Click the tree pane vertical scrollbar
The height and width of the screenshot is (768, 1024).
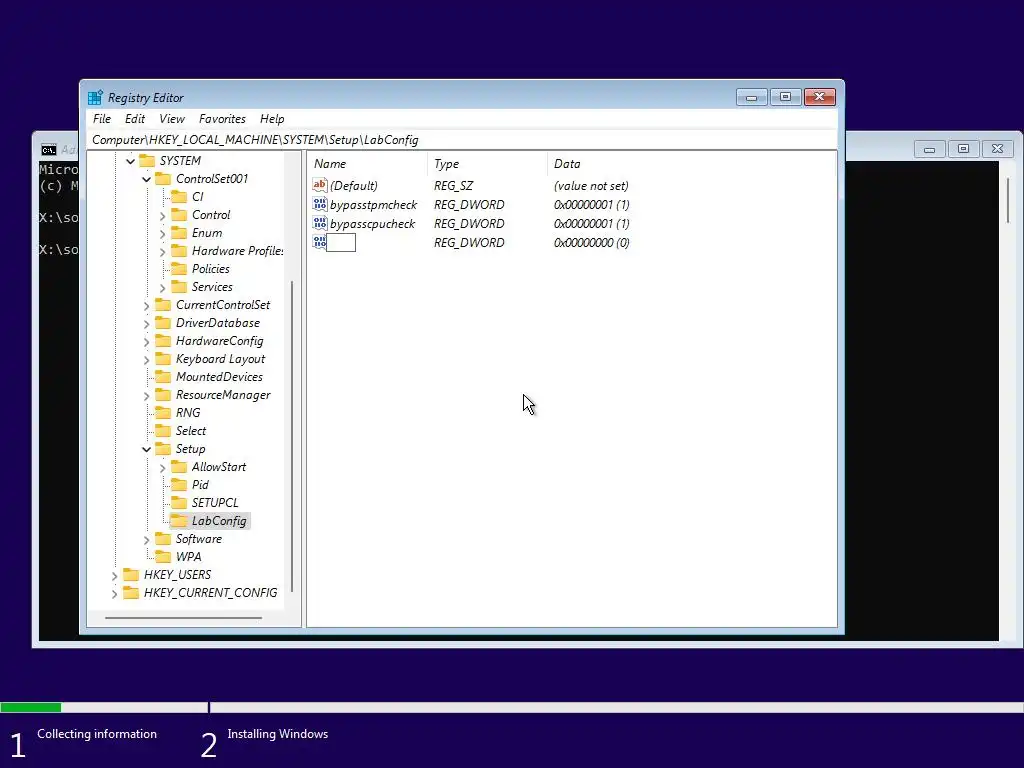coord(291,436)
